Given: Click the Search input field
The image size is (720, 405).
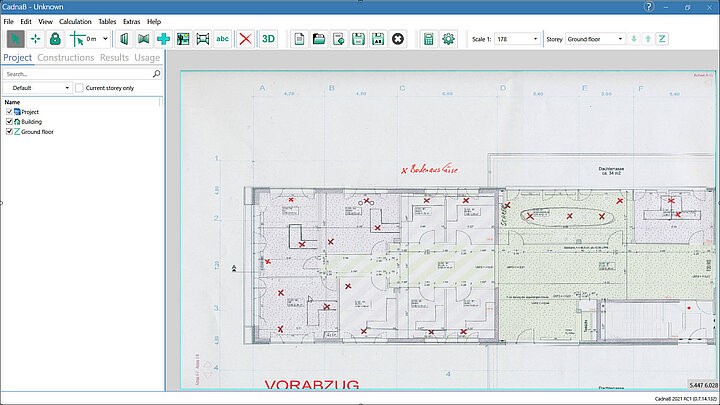Looking at the screenshot, I should (76, 74).
